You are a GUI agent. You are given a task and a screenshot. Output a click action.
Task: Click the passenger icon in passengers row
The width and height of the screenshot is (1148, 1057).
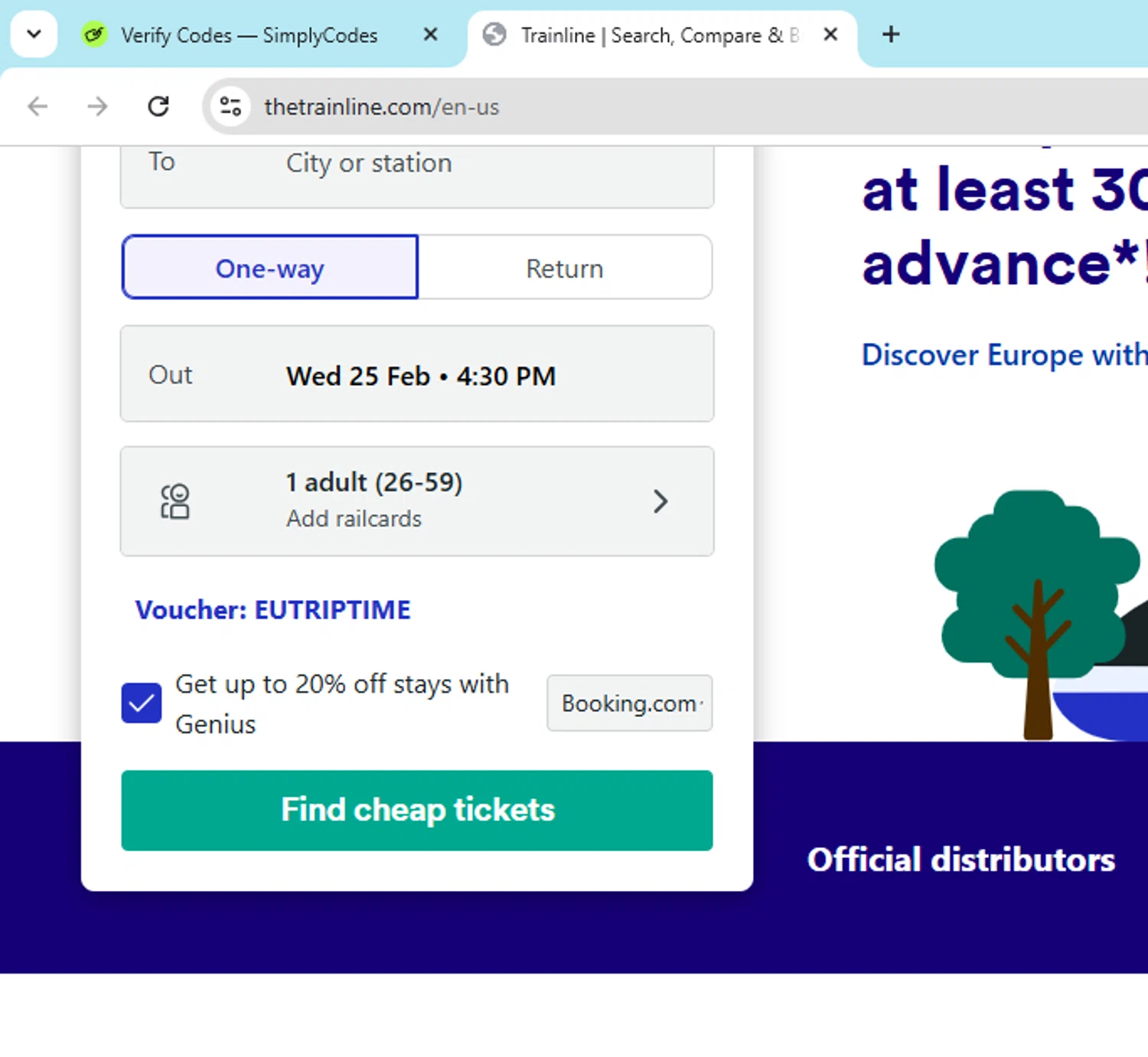[175, 501]
